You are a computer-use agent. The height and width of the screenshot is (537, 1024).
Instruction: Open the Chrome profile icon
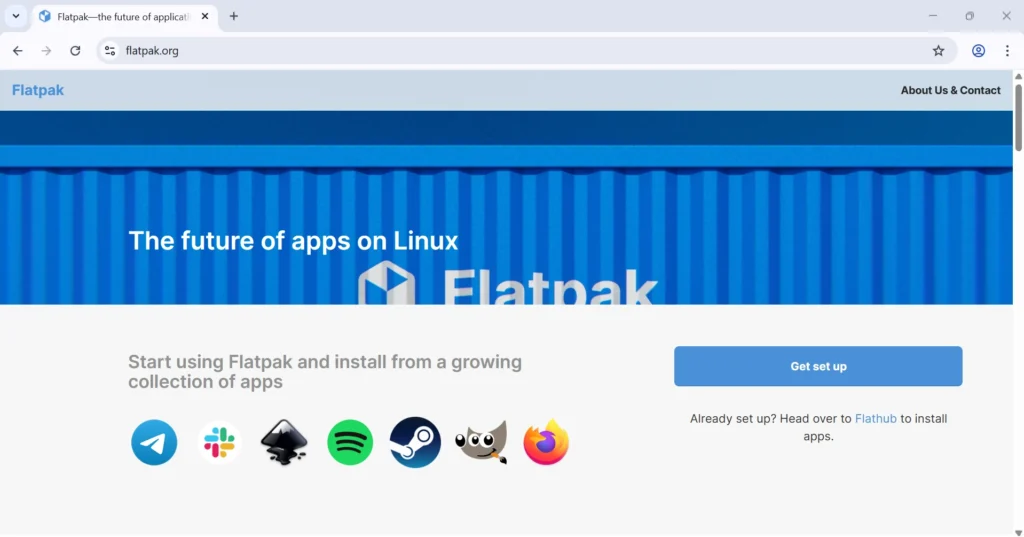coord(978,51)
